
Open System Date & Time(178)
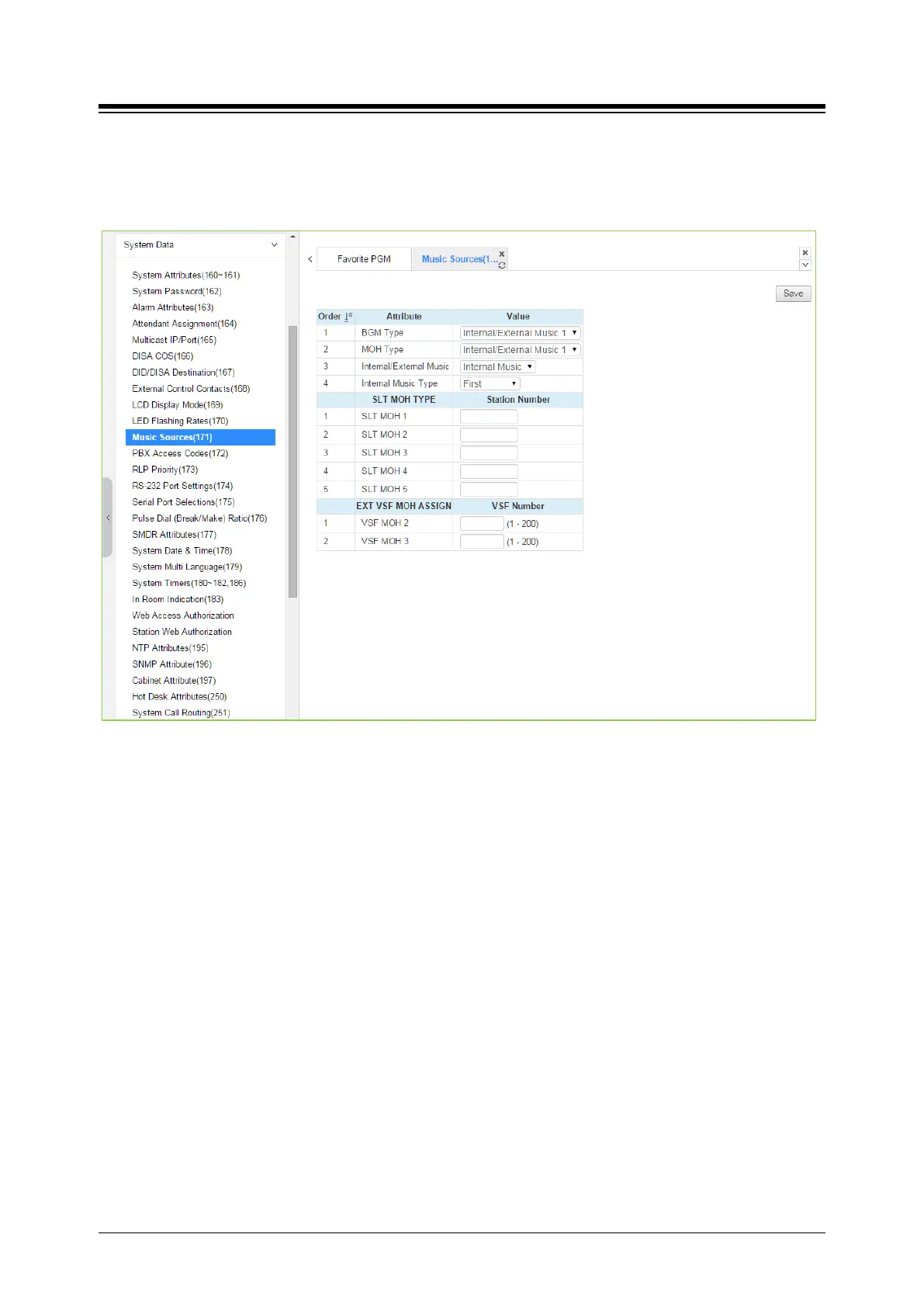tap(182, 551)
